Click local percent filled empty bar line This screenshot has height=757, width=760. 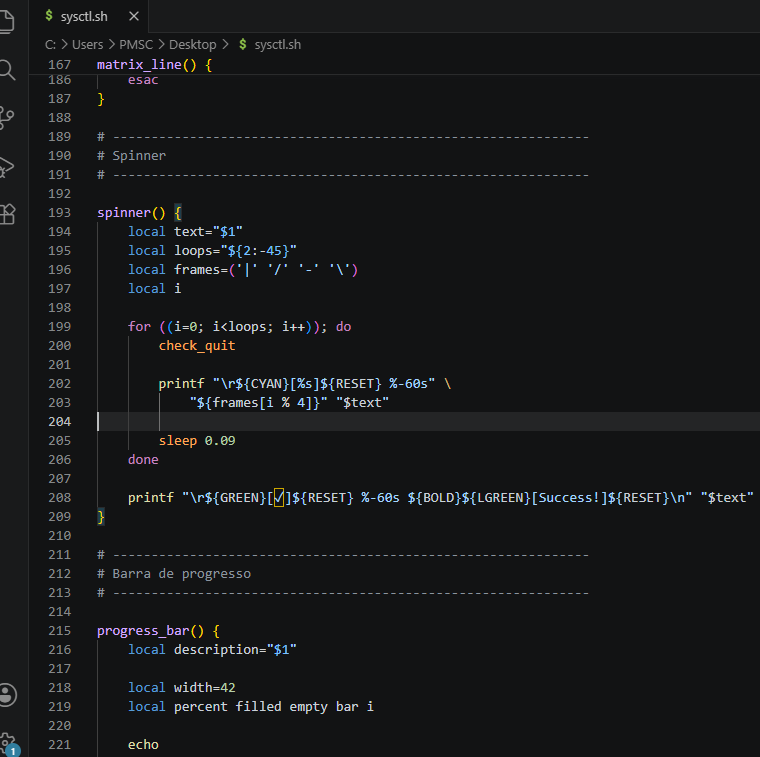click(x=251, y=707)
